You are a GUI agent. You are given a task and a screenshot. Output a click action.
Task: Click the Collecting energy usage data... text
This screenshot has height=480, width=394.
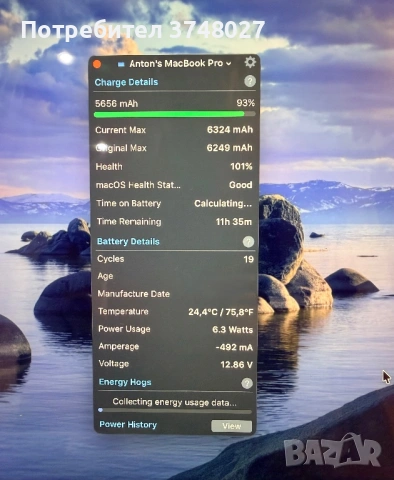coord(175,402)
